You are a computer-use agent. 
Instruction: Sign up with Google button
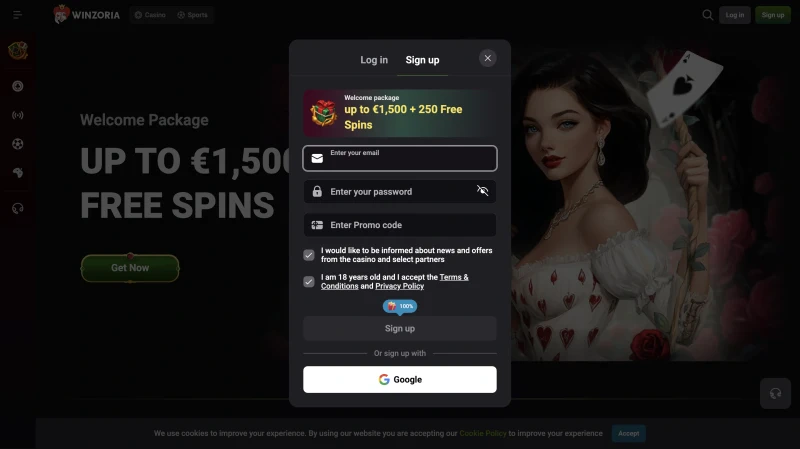coord(399,380)
